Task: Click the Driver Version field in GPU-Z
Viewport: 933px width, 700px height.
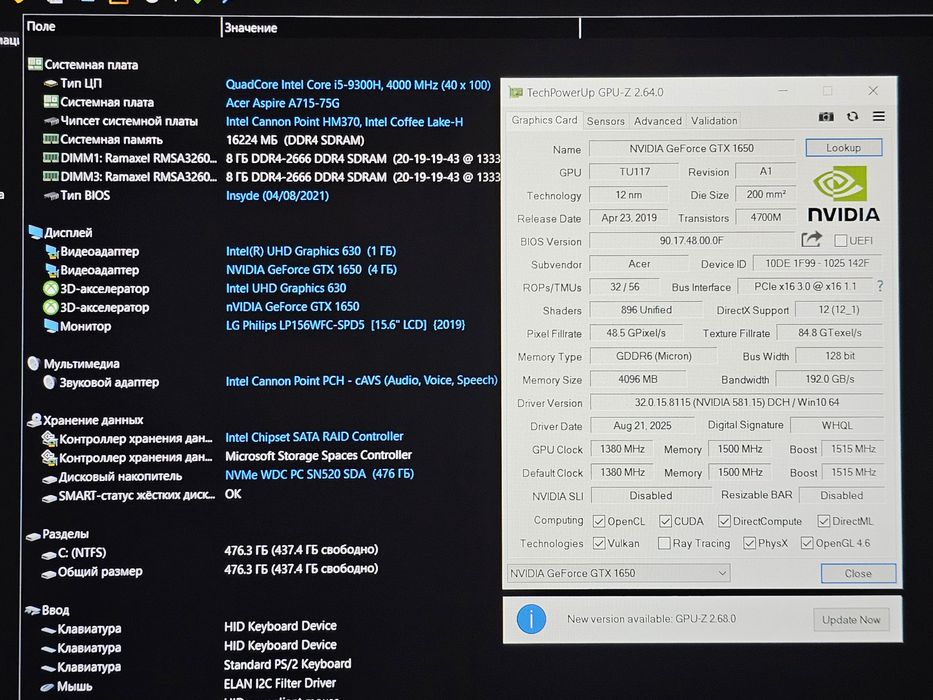Action: pos(737,402)
